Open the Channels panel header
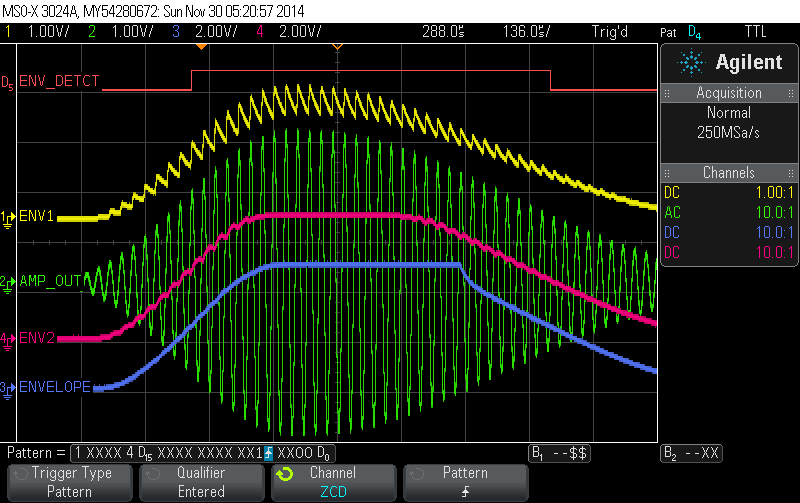Viewport: 800px width, 503px height. click(729, 172)
